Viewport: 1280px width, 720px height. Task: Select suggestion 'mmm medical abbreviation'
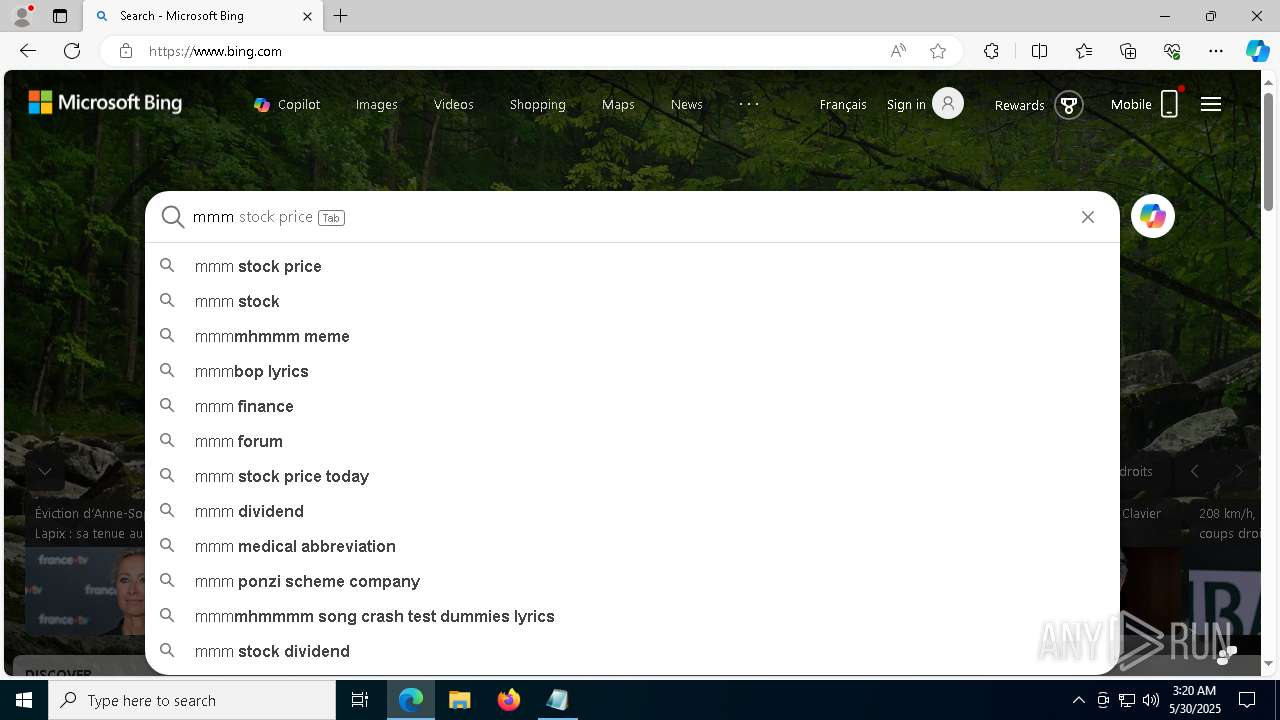click(x=632, y=546)
